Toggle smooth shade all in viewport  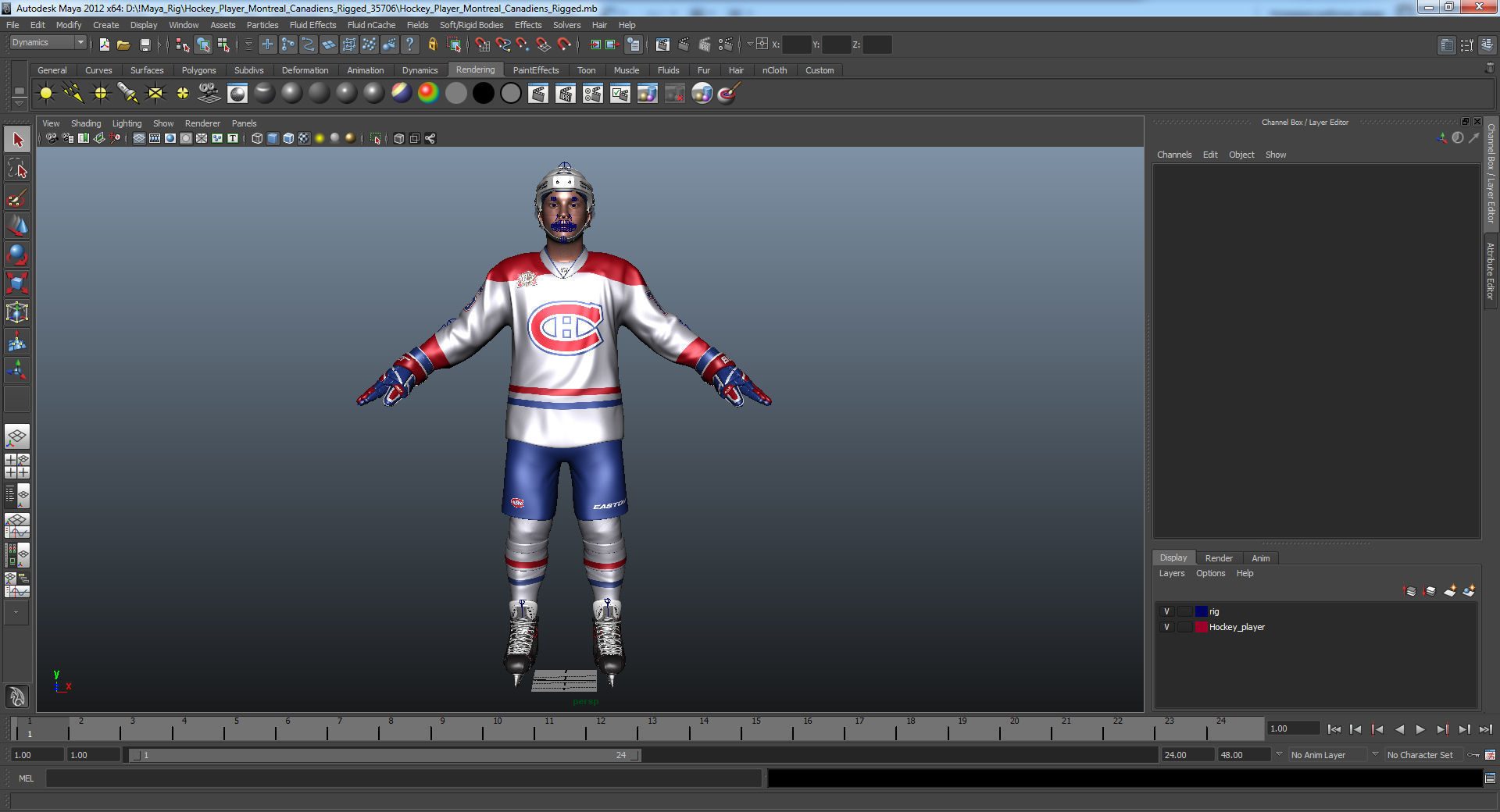point(273,138)
